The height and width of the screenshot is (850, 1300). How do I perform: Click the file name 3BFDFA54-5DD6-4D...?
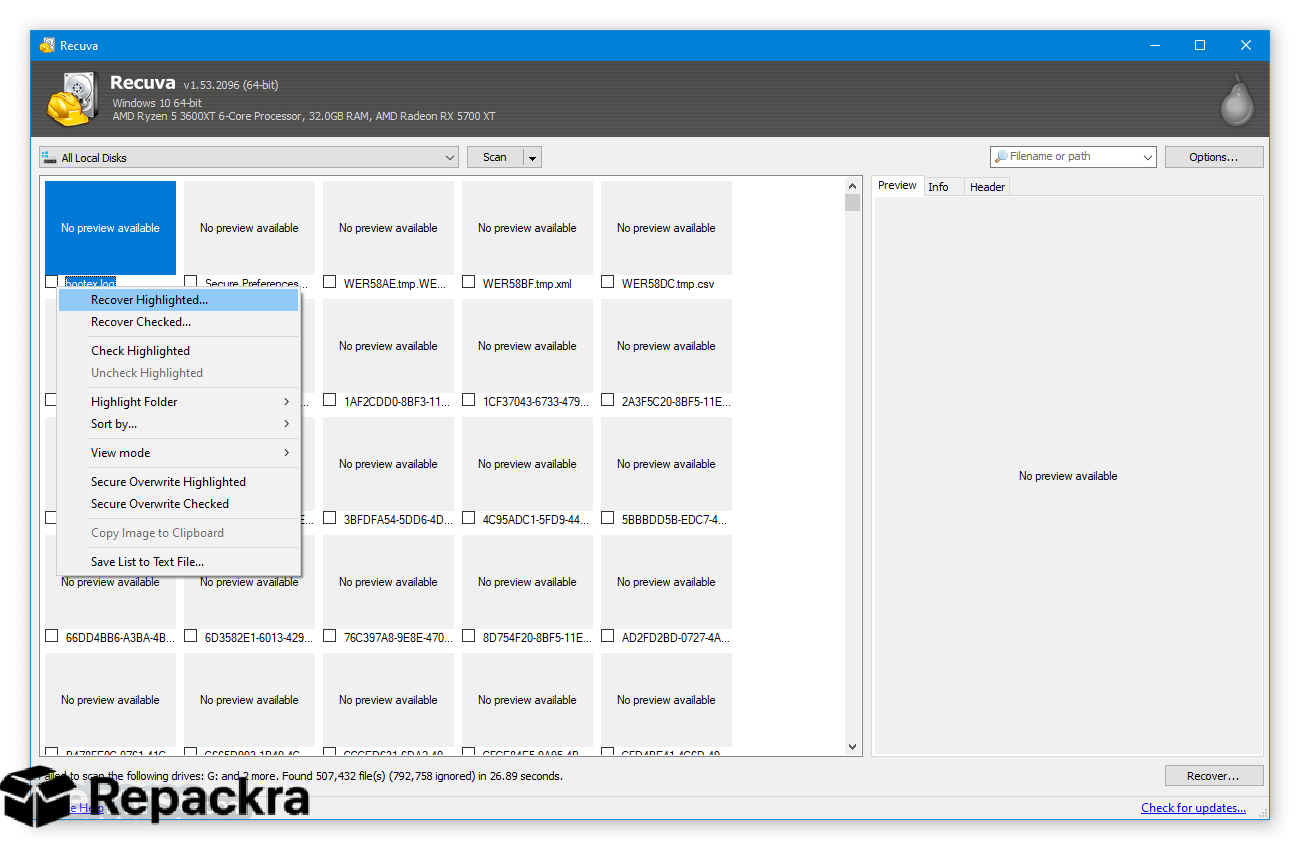coord(398,520)
